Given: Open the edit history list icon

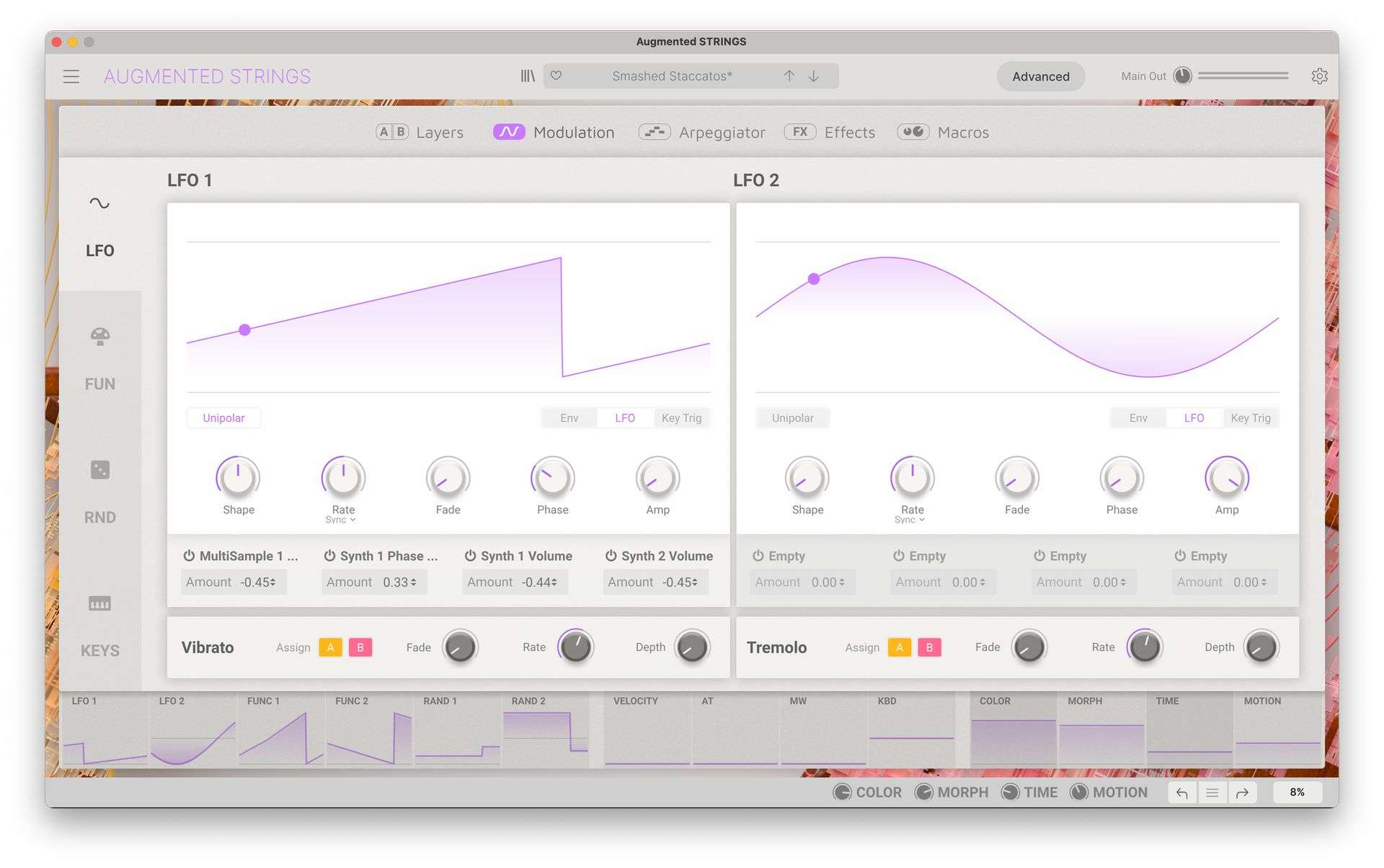Looking at the screenshot, I should pyautogui.click(x=1212, y=792).
